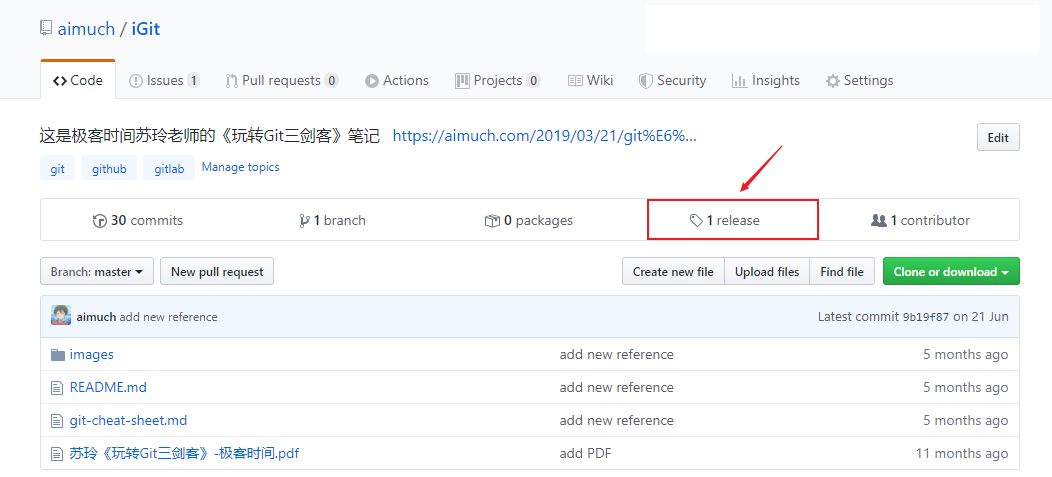The width and height of the screenshot is (1052, 477).
Task: Click the Edit description button
Action: 998,138
